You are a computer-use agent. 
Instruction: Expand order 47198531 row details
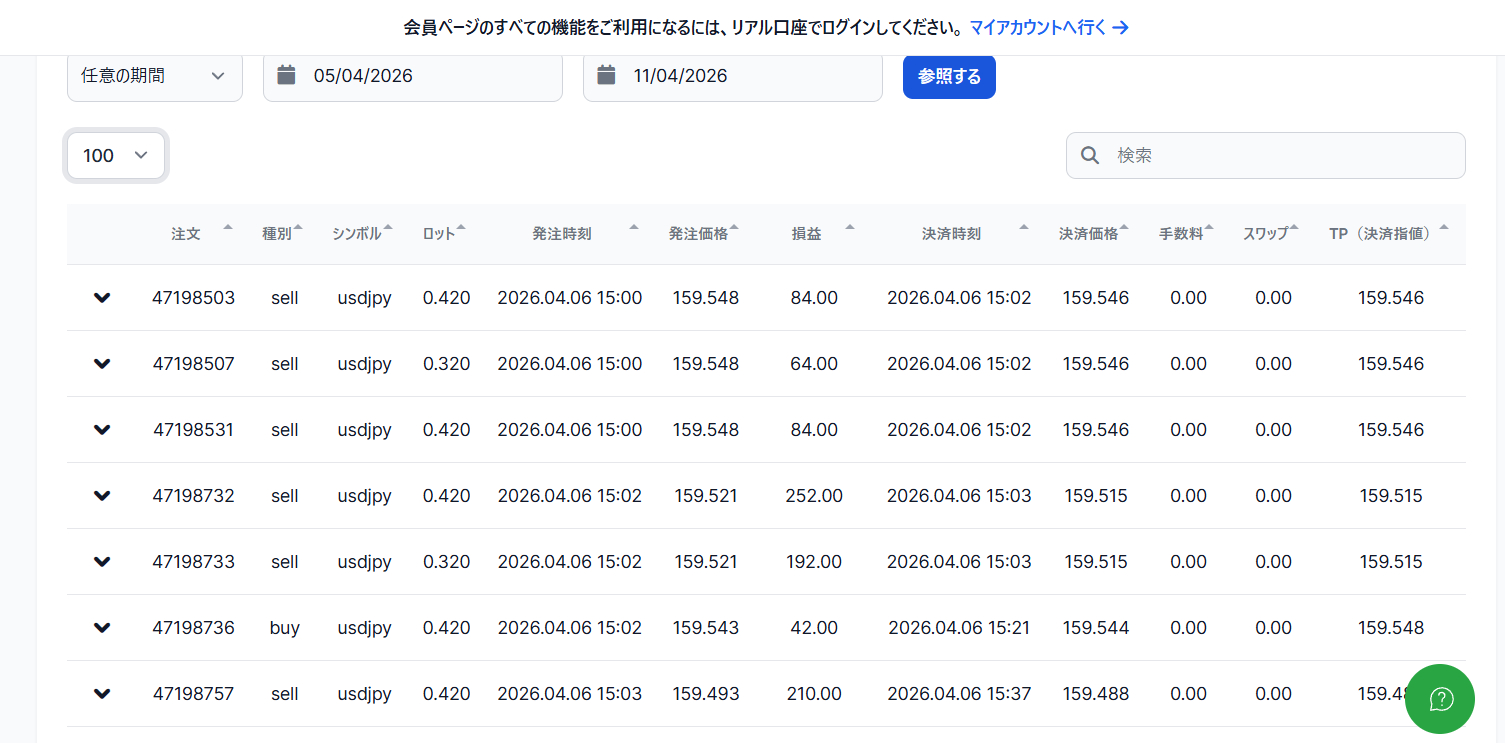102,430
